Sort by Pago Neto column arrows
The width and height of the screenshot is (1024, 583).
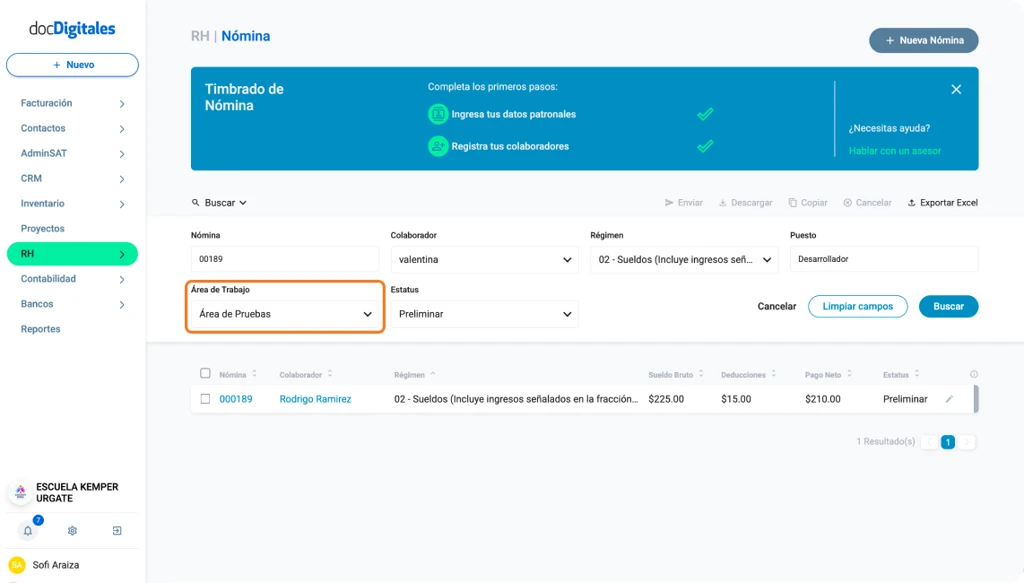point(849,374)
